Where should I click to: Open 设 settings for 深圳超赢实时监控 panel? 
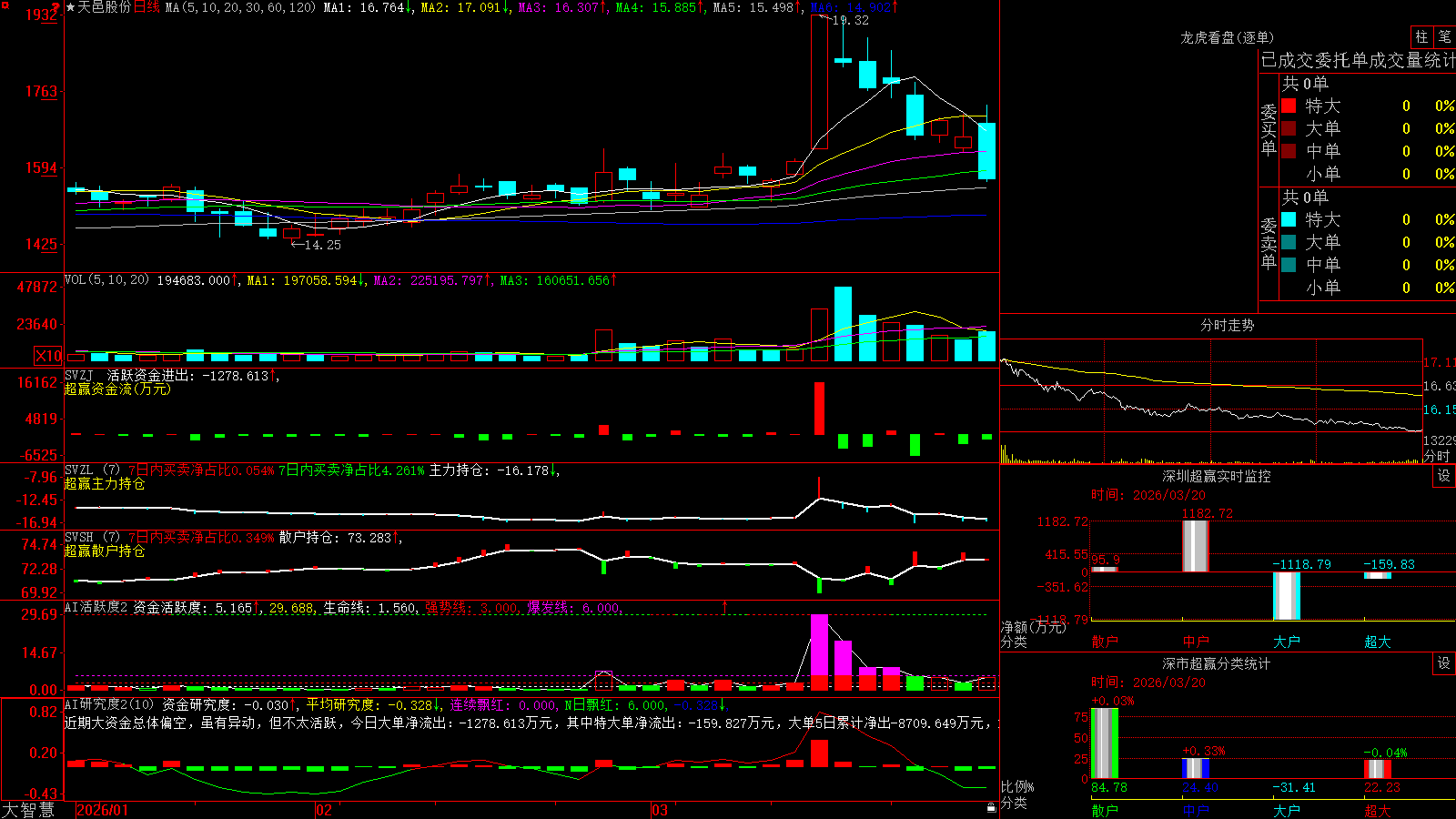coord(1444,476)
